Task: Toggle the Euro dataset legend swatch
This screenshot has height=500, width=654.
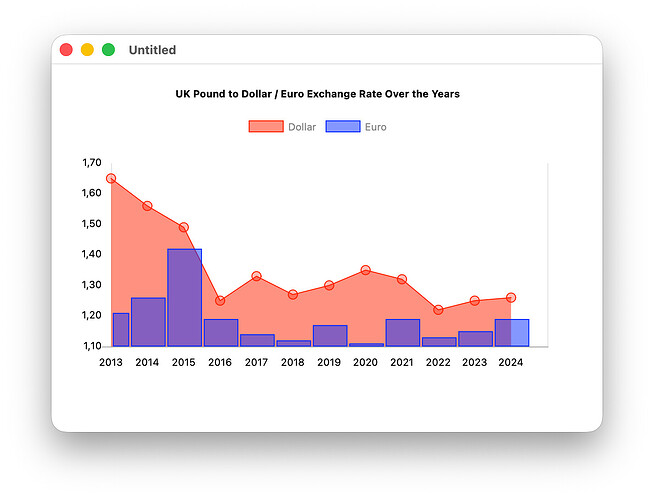Action: (343, 127)
